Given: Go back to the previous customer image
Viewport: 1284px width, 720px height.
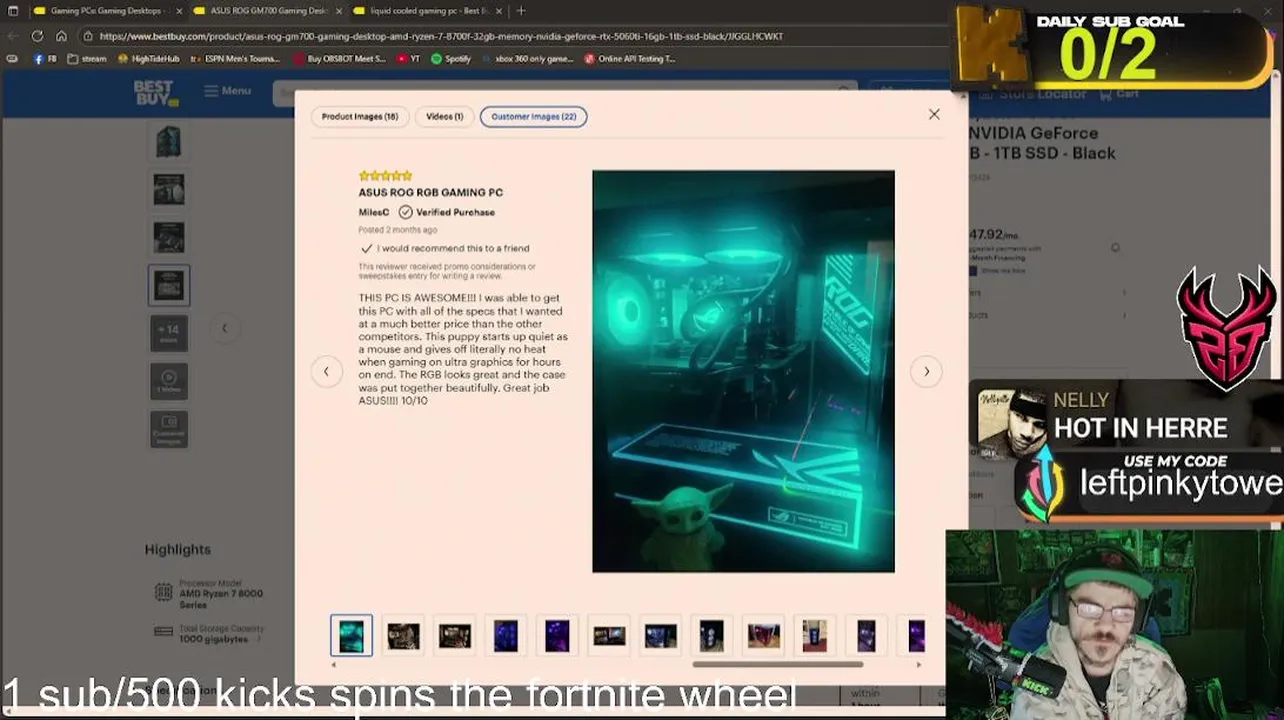Looking at the screenshot, I should point(326,371).
